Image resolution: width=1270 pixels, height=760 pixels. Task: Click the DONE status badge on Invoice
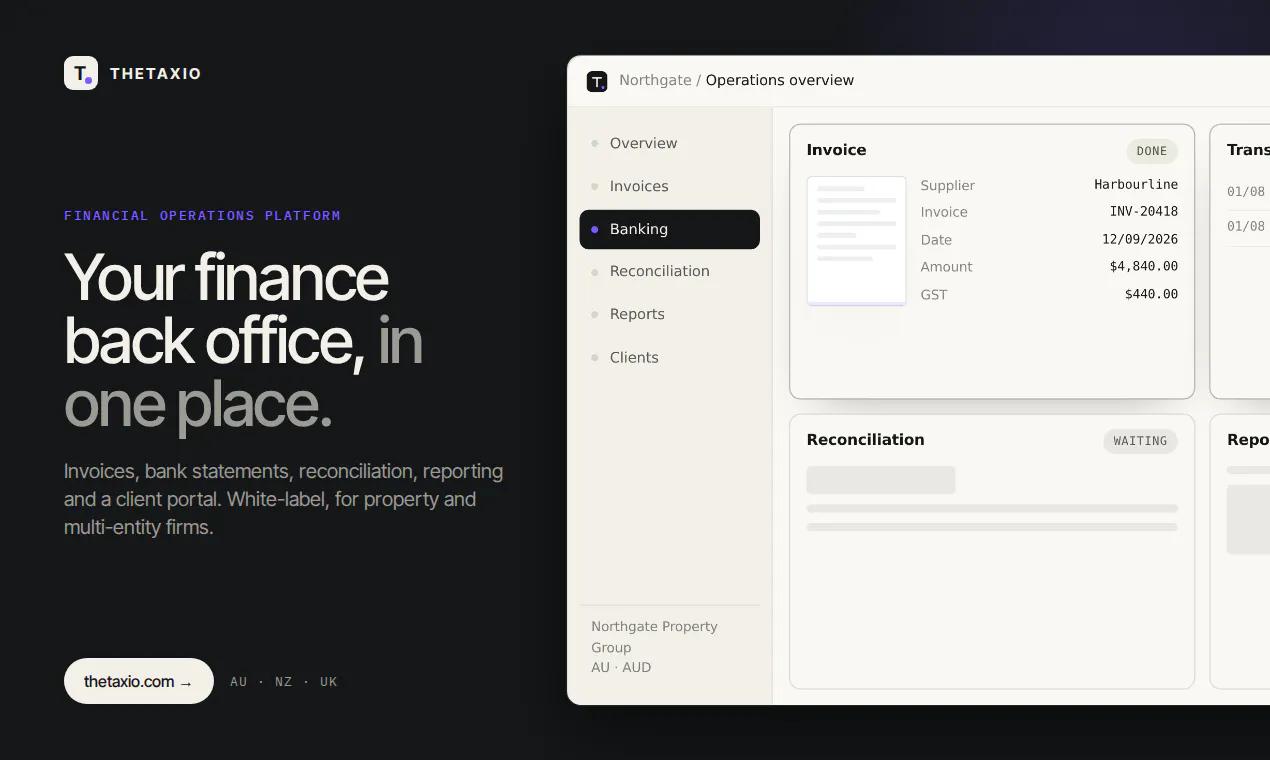(x=1152, y=151)
